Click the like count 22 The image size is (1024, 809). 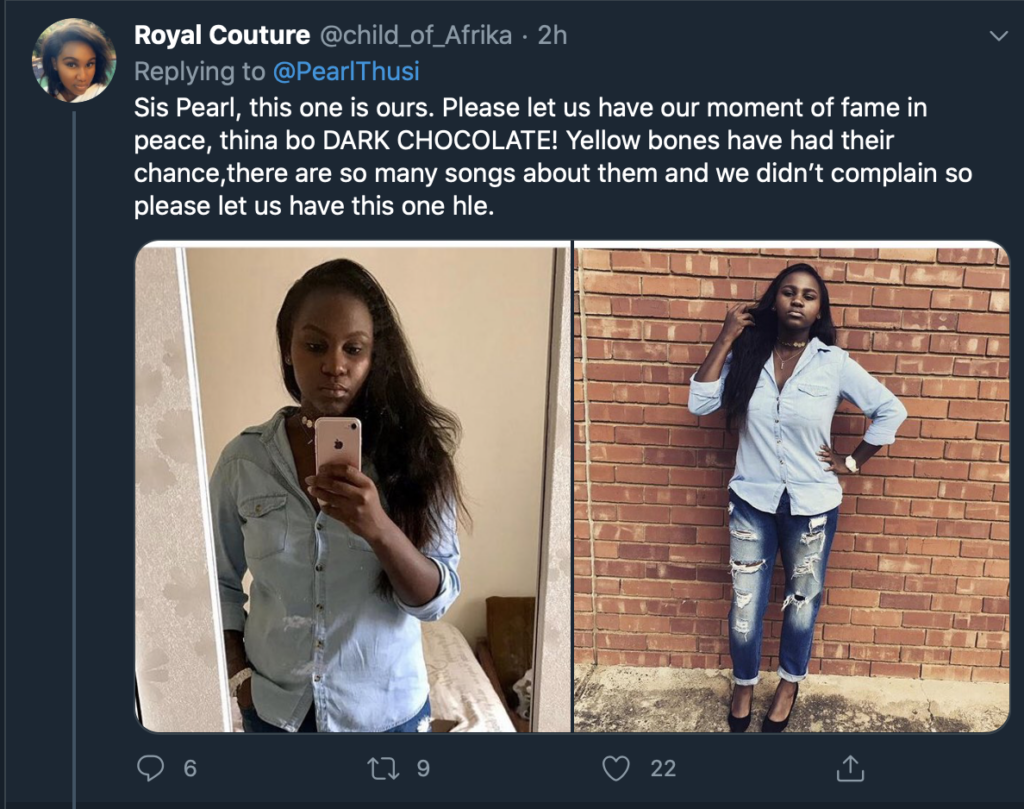[663, 769]
